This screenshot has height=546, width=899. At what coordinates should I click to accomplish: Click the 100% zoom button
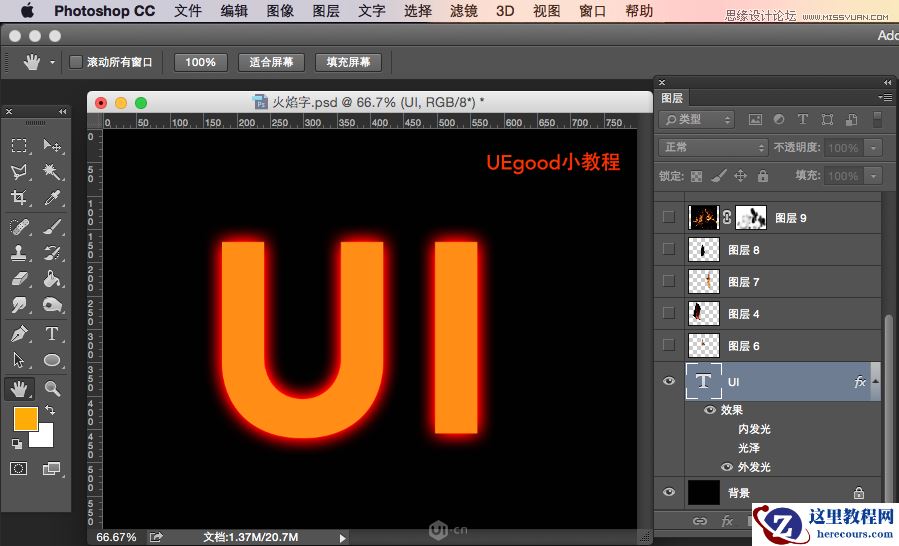[x=201, y=62]
